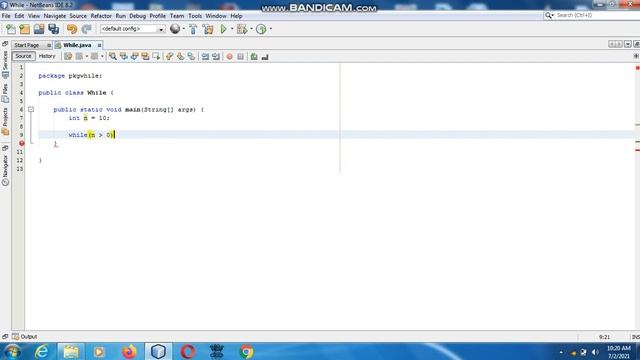Open the Window menu
Viewport: 640px width, 360px height.
click(216, 16)
